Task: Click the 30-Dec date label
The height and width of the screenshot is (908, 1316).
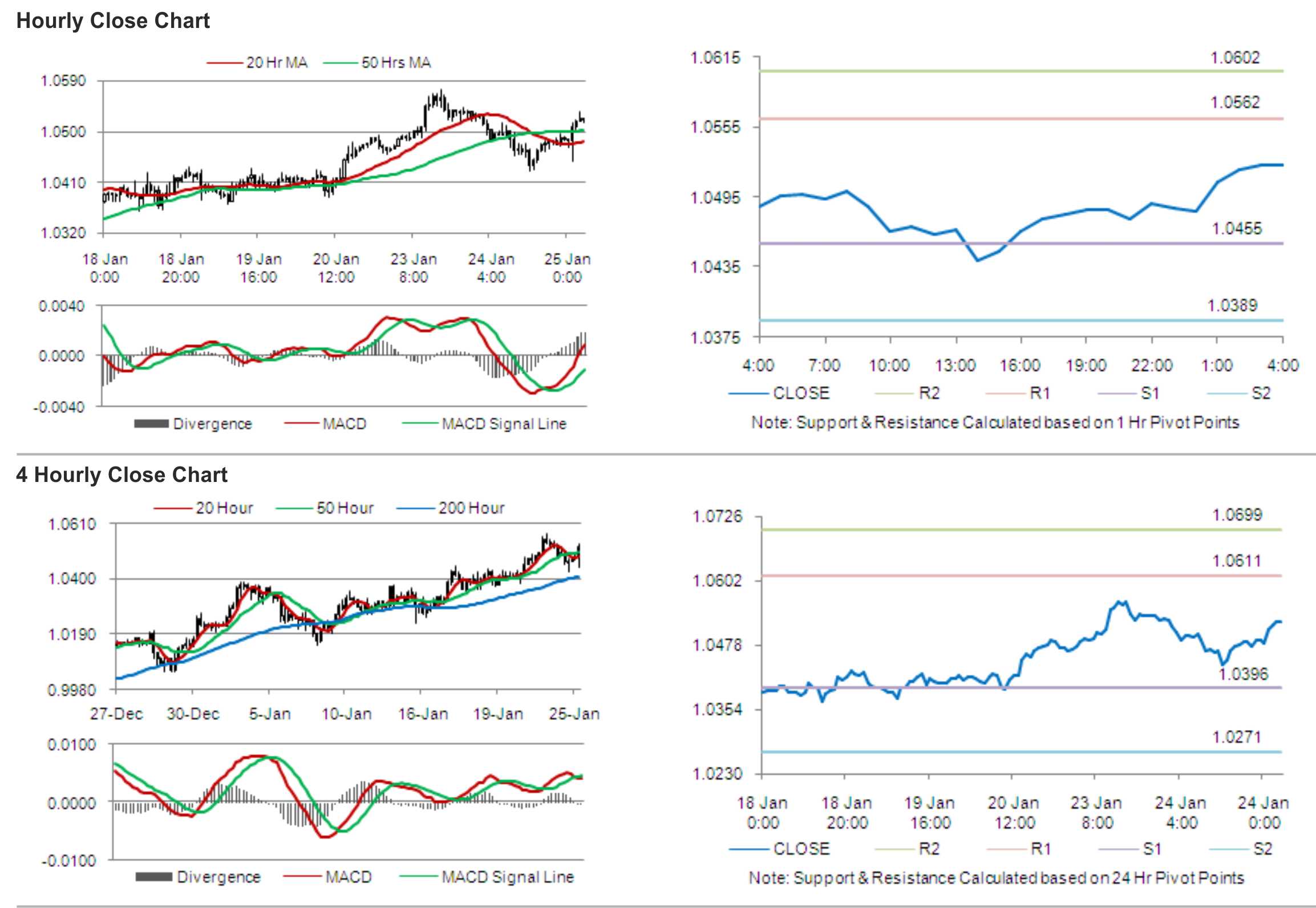Action: (x=193, y=714)
